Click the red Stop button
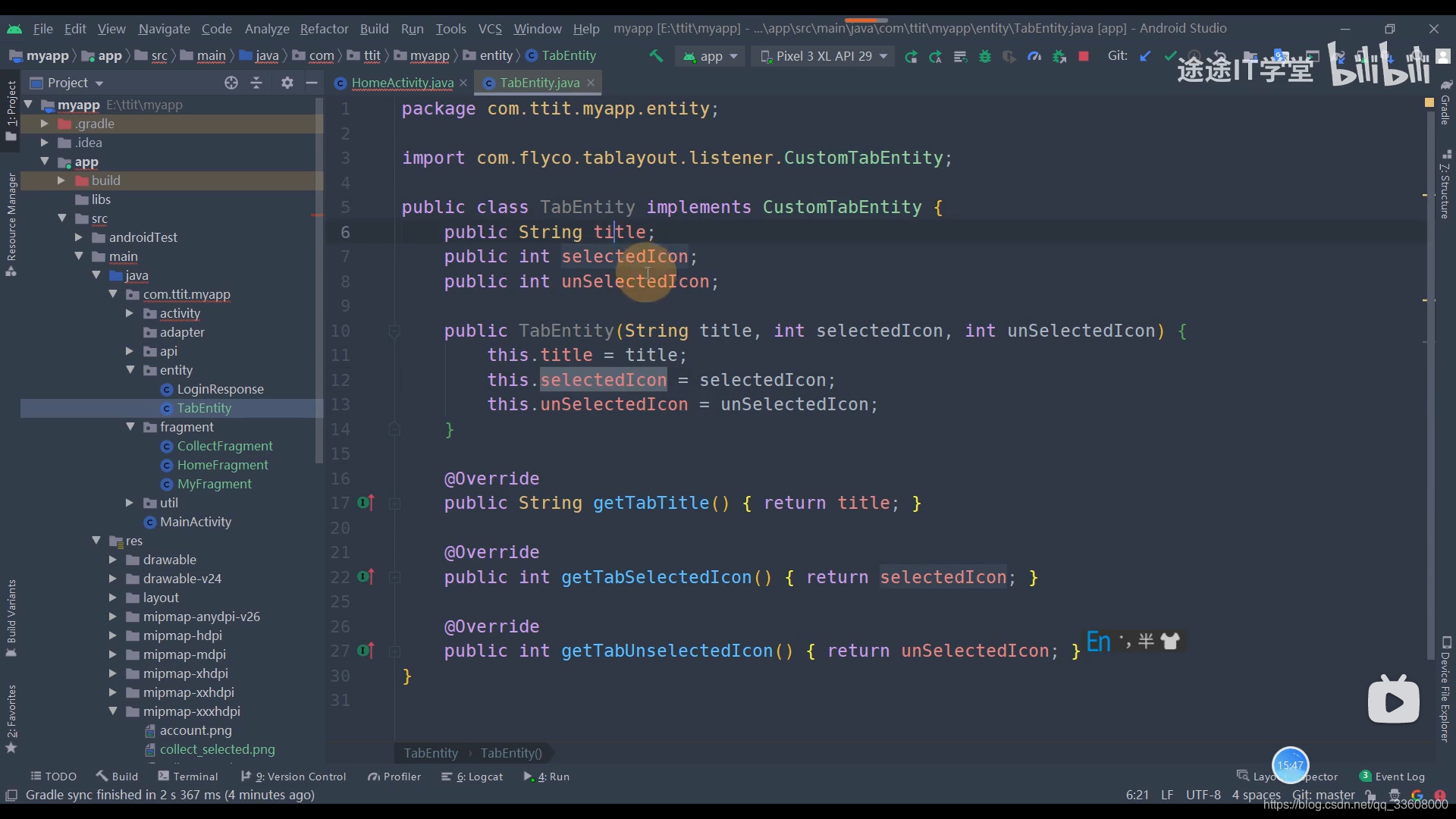Viewport: 1456px width, 819px height. [x=1084, y=56]
